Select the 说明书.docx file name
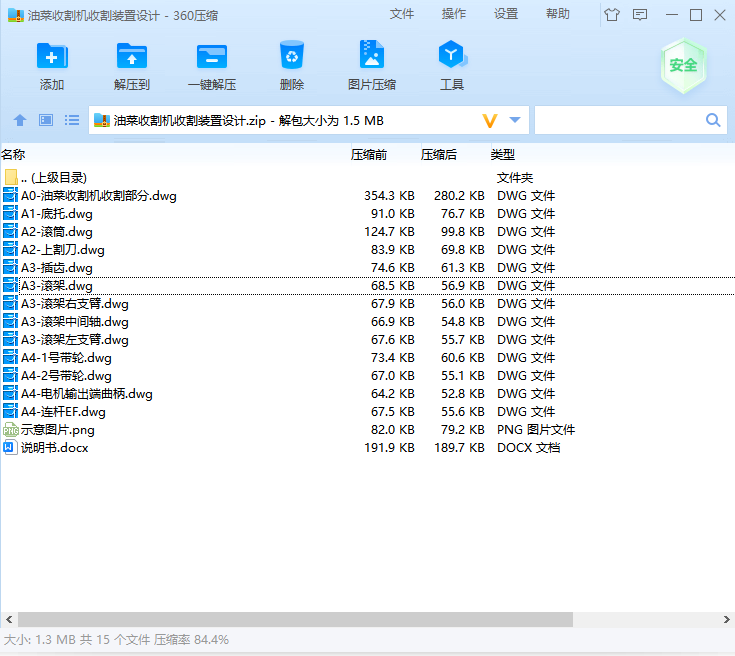 tap(54, 447)
